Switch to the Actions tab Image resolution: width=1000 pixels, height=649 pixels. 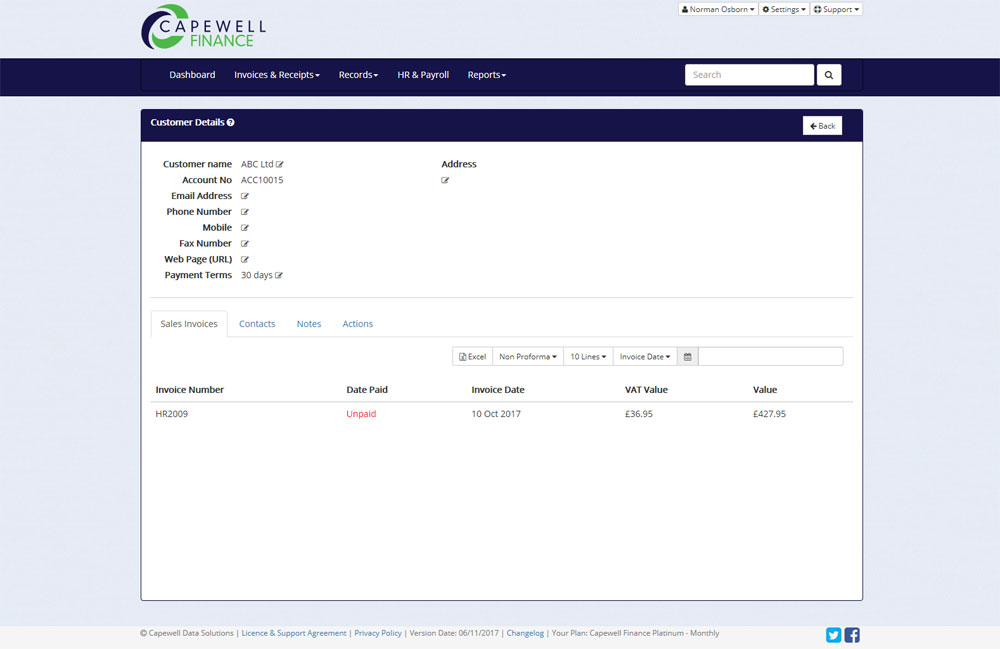(358, 324)
